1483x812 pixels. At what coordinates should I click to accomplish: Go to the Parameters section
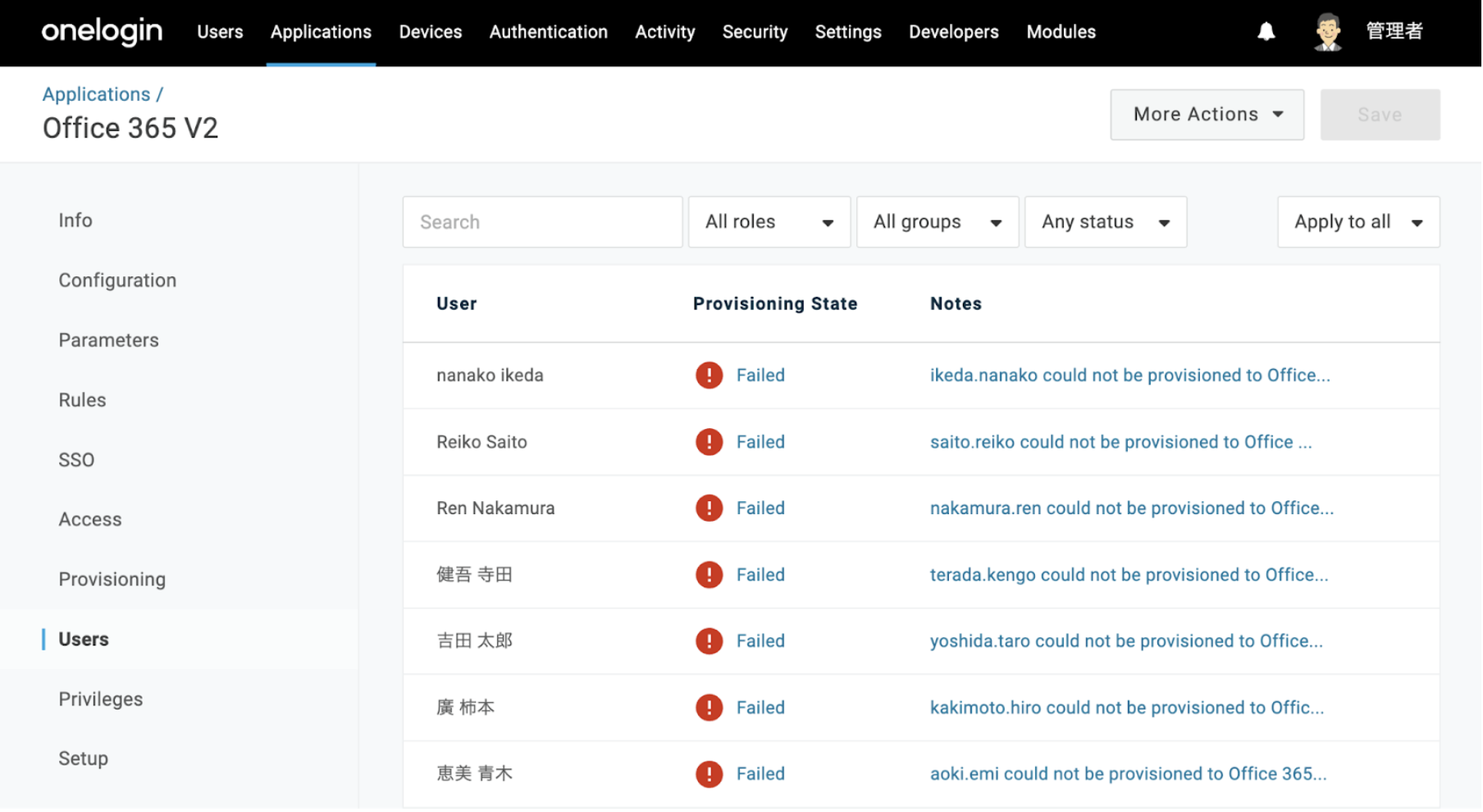coord(109,340)
